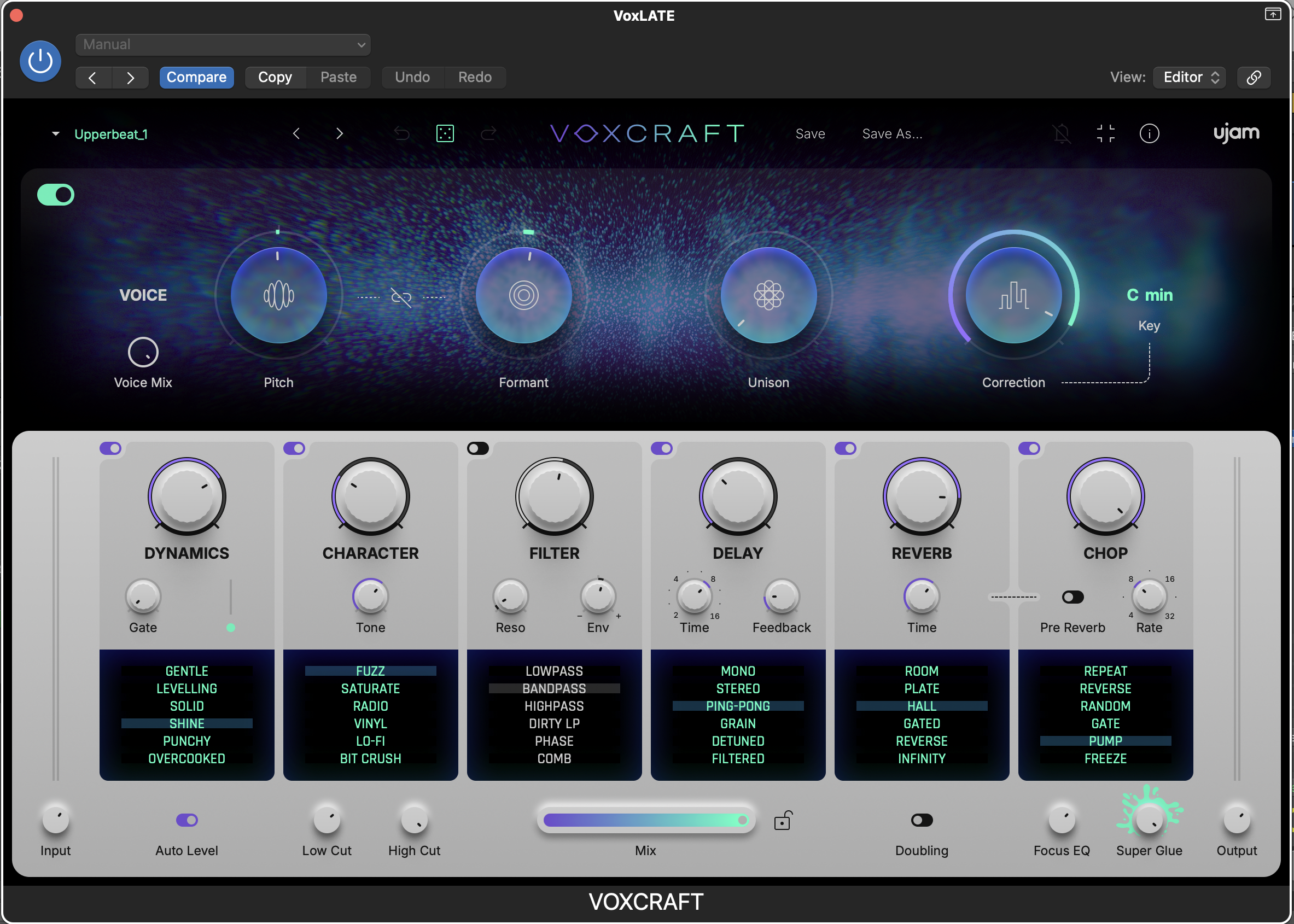Click the Save preset button
Screen dimensions: 1294x924
pyautogui.click(x=811, y=134)
